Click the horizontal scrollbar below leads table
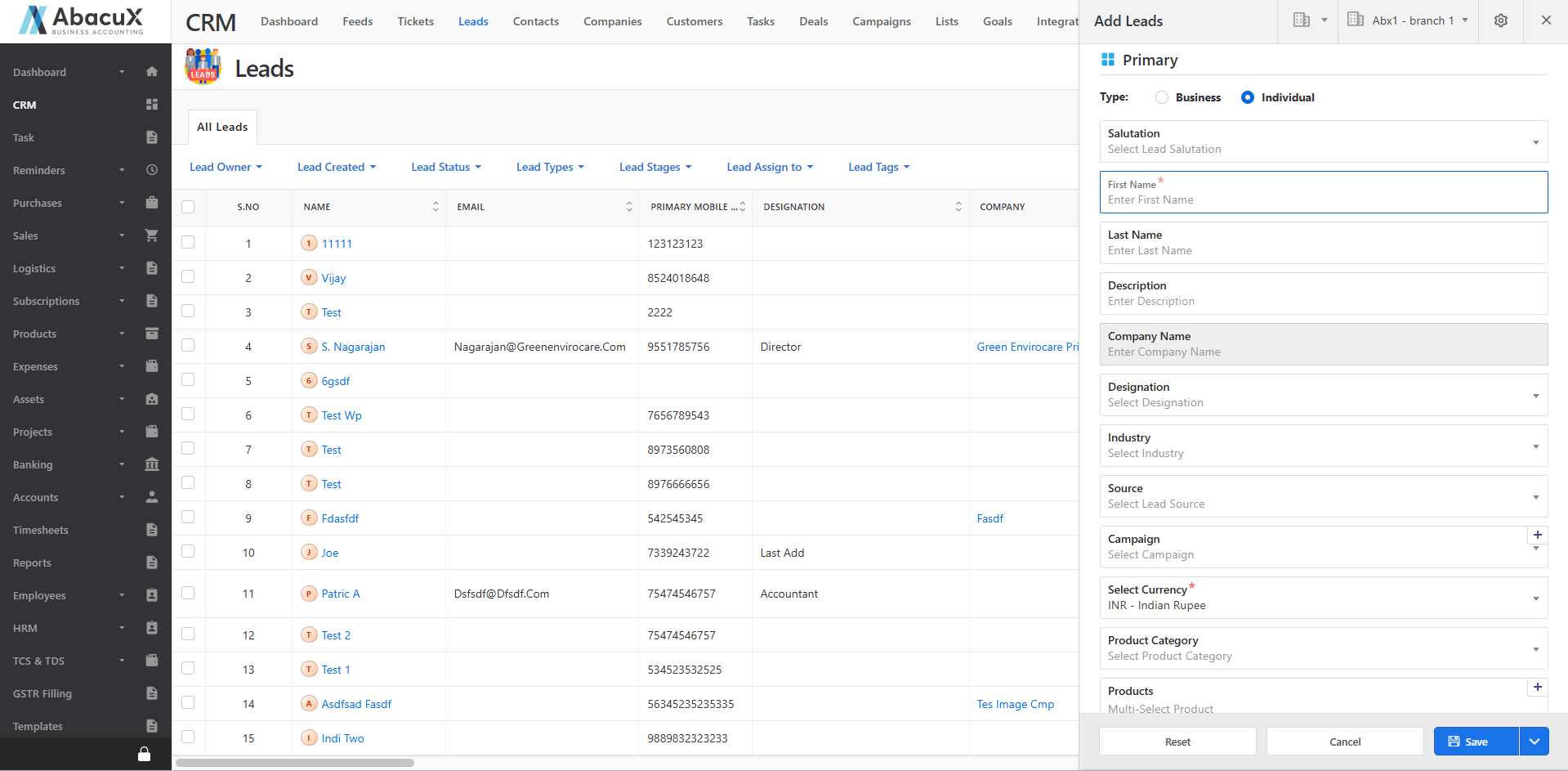The image size is (1568, 771). [294, 763]
